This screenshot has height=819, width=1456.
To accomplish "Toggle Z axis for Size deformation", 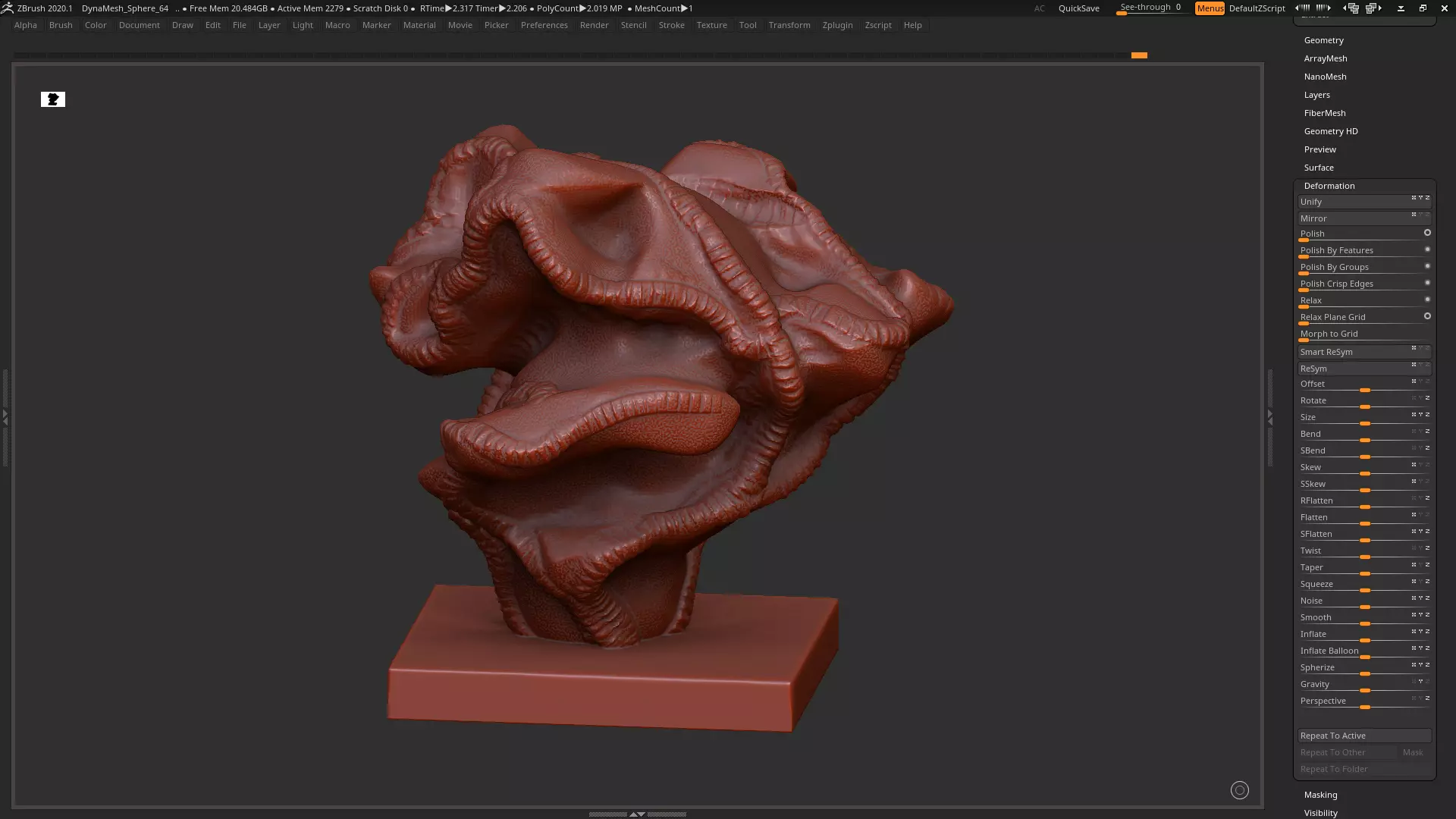I will point(1427,415).
